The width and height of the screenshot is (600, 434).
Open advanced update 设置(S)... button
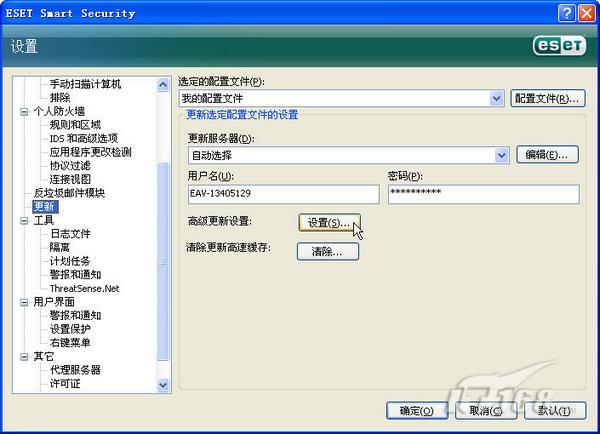coord(329,222)
